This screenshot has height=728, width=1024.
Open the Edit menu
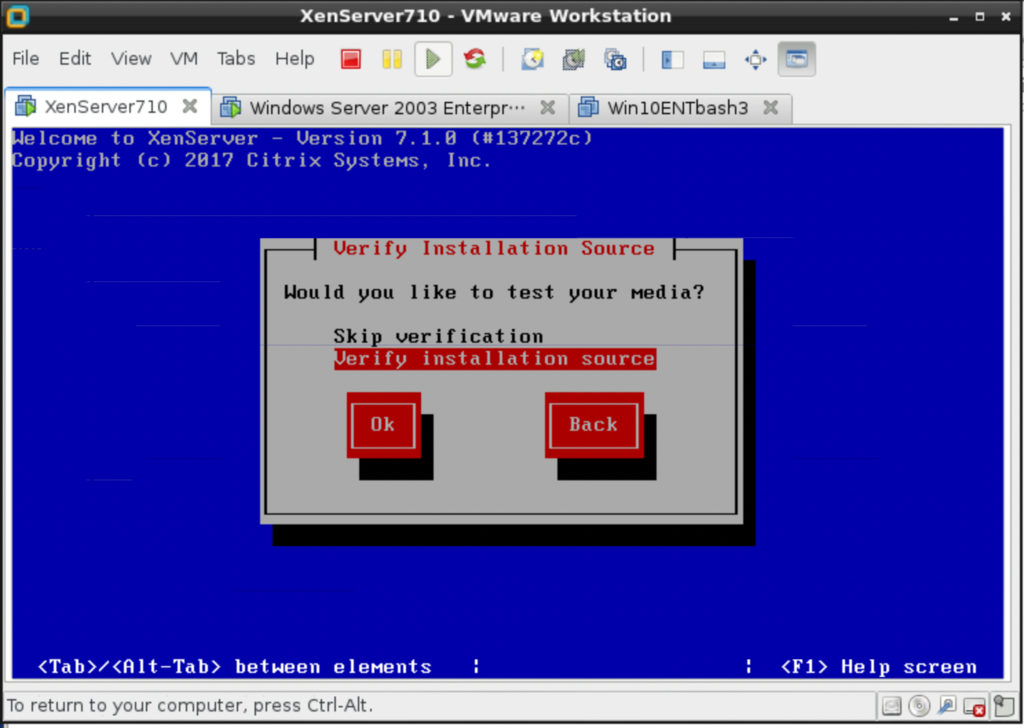click(75, 59)
